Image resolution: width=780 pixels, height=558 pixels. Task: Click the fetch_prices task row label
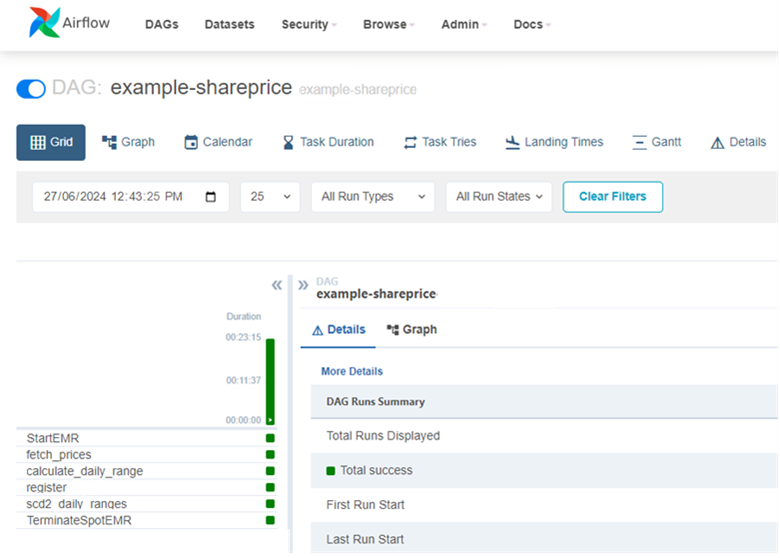[59, 455]
